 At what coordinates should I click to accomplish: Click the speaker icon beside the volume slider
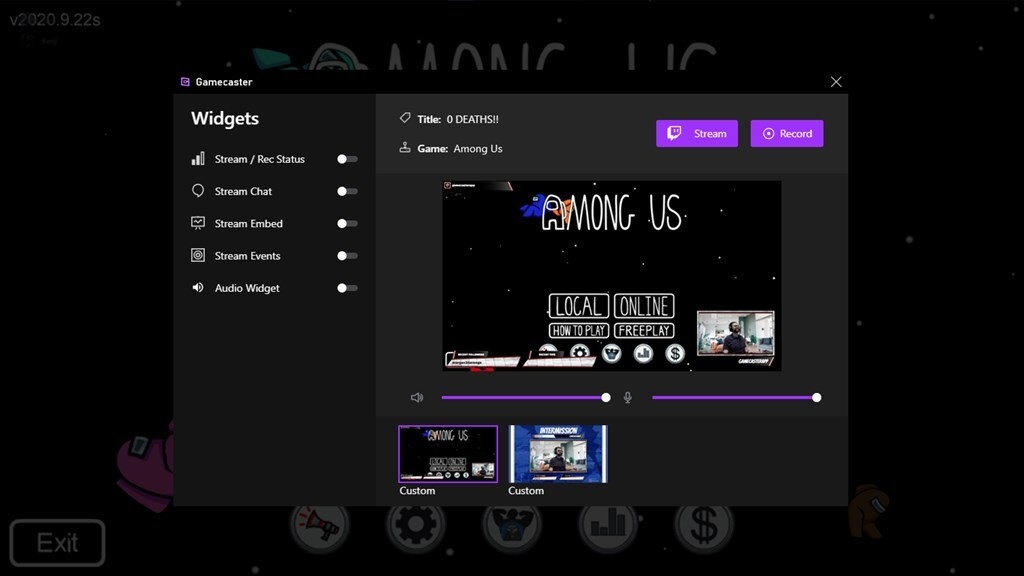(417, 397)
